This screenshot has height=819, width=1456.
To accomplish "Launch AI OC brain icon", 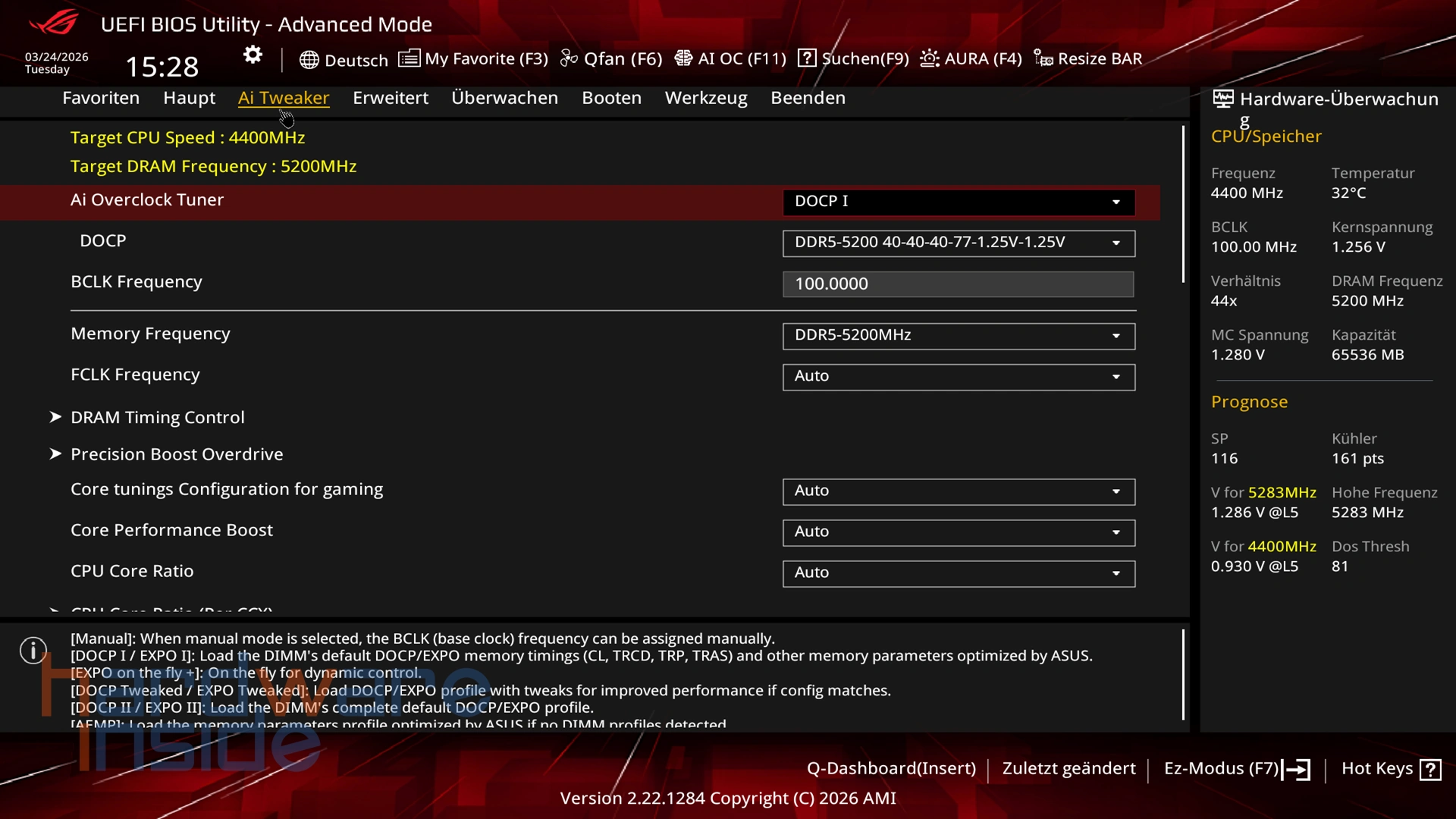I will (x=683, y=58).
